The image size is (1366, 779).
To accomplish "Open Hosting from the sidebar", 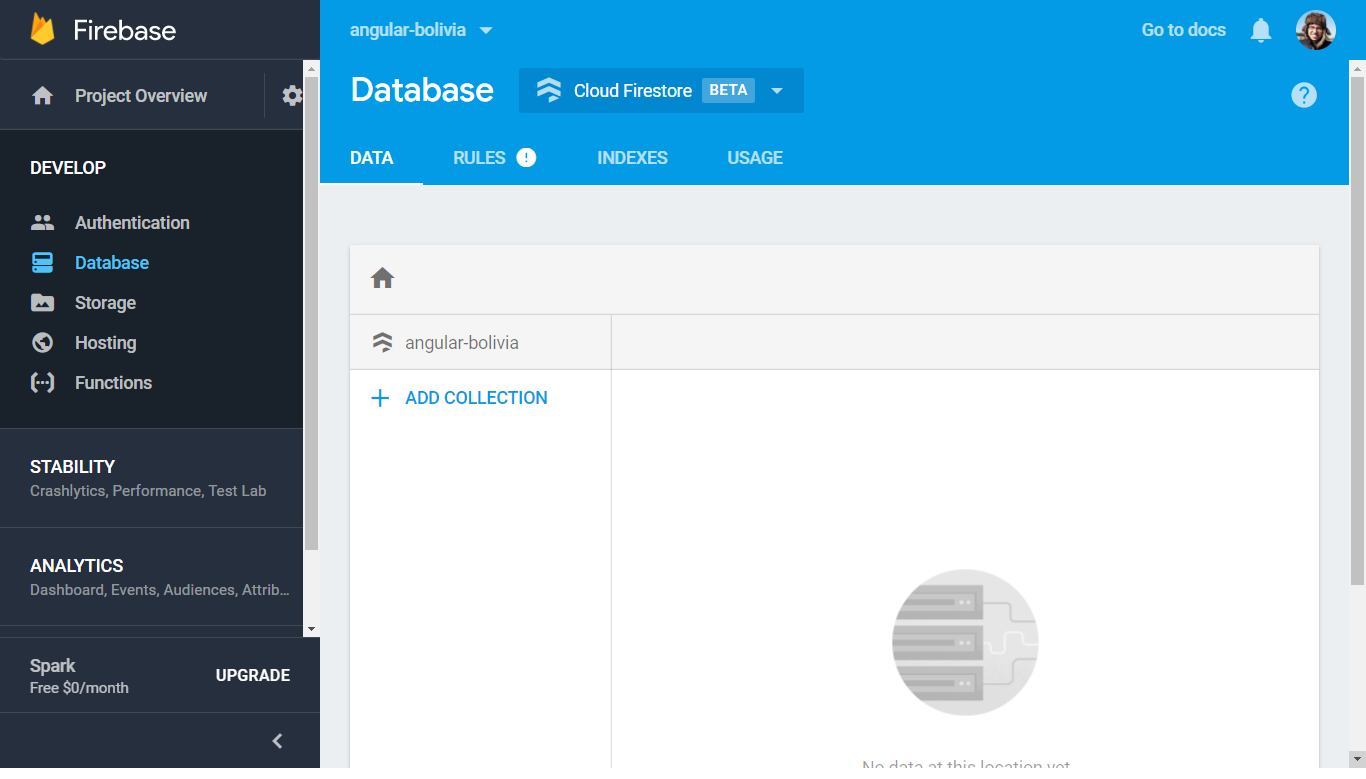I will (x=105, y=343).
